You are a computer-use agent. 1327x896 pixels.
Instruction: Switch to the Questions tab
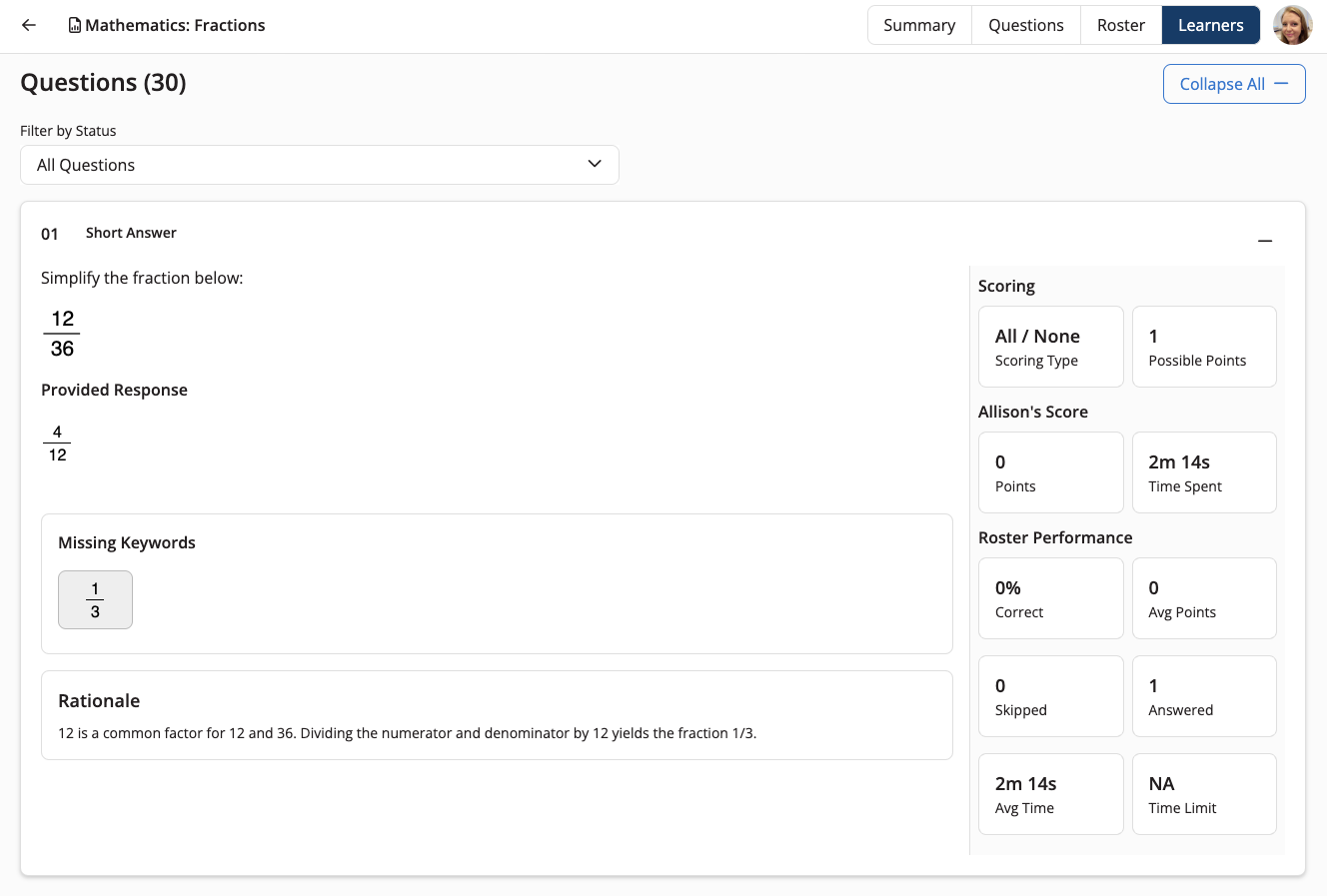tap(1026, 25)
